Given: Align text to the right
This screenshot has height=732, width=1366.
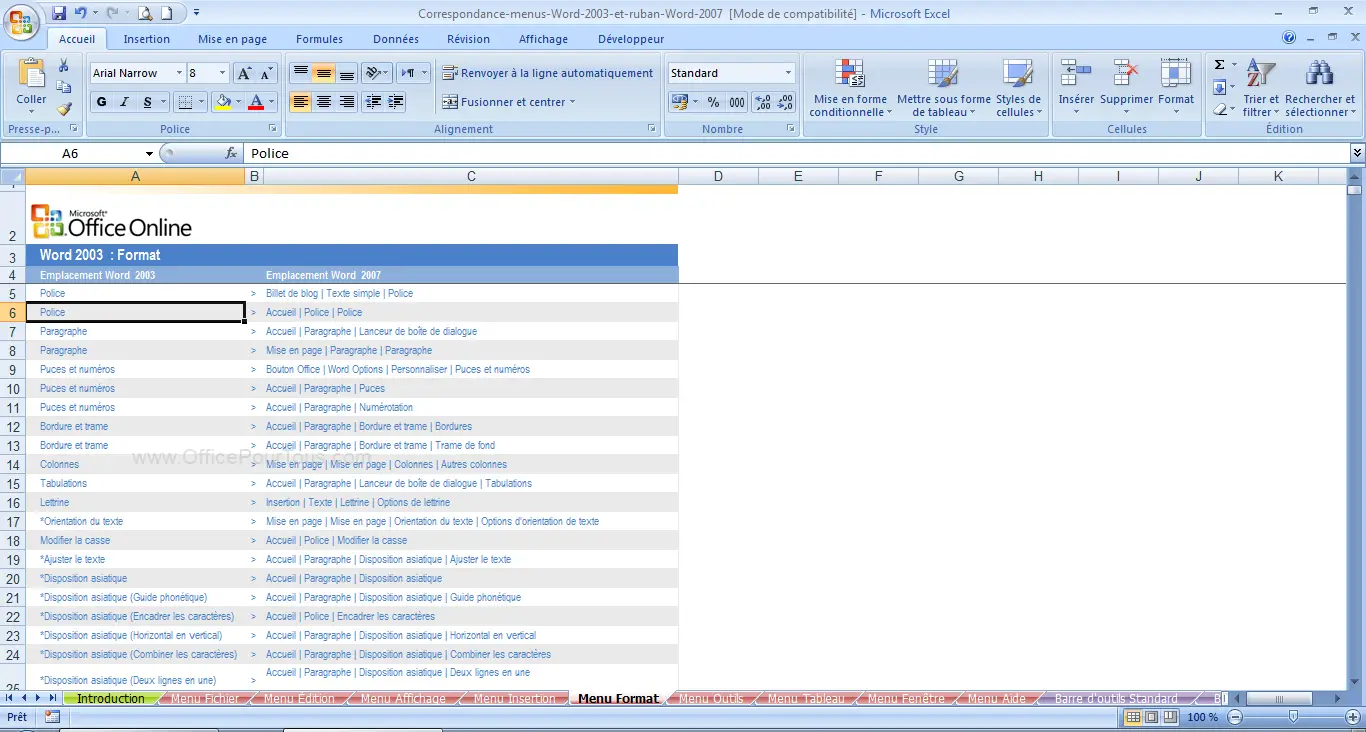Looking at the screenshot, I should (347, 102).
